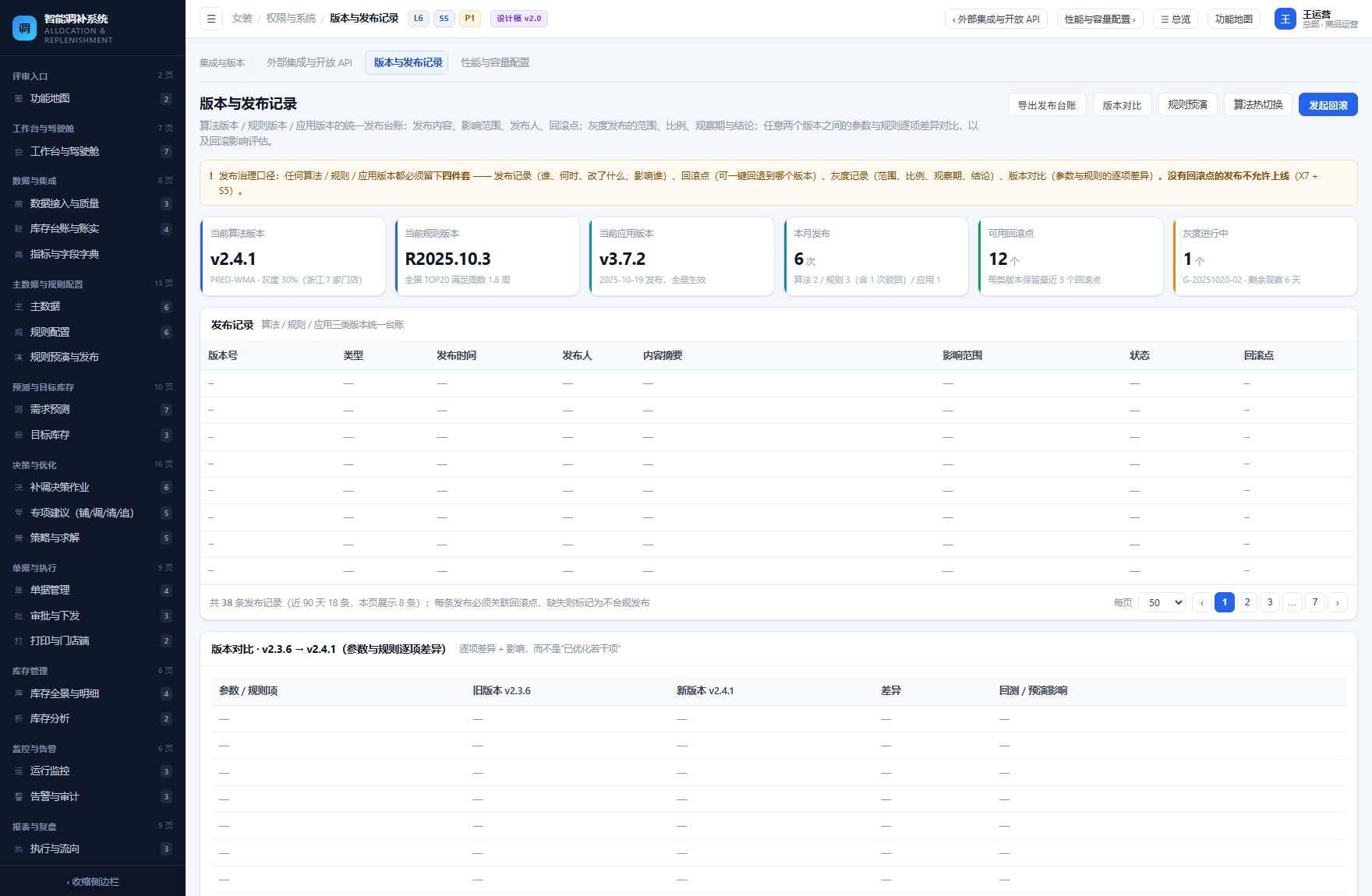
Task: Open 需求预测 sidebar item
Action: (x=93, y=410)
